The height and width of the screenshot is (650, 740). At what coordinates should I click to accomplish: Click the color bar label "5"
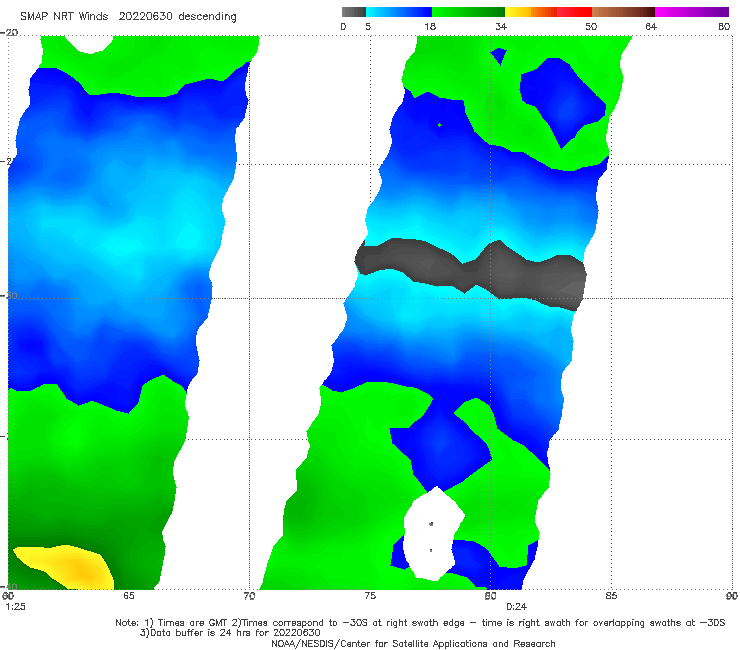[368, 27]
